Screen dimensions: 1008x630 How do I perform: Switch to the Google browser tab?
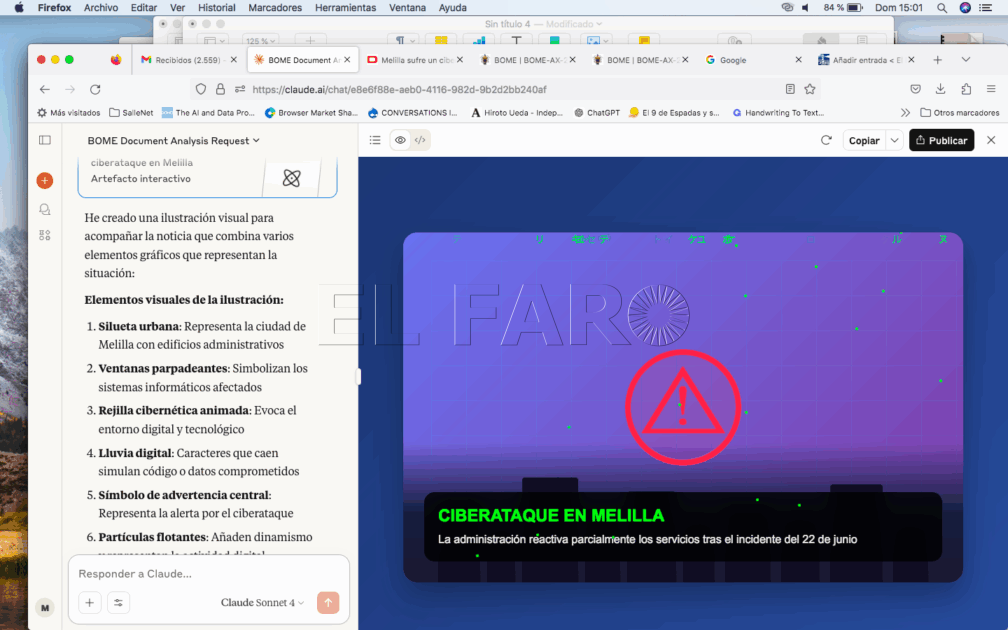tap(733, 60)
